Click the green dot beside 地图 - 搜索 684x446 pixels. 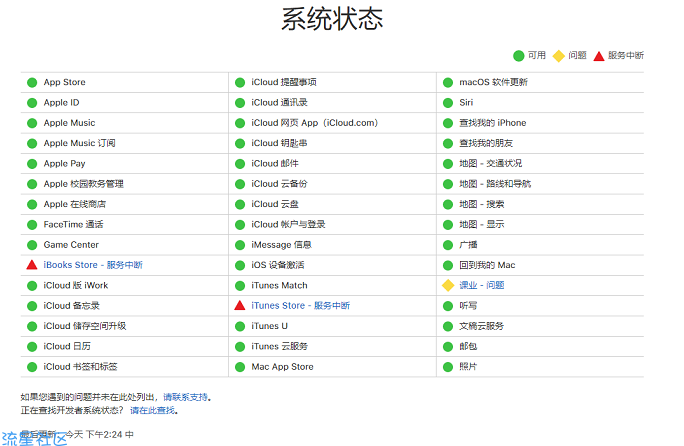[x=448, y=204]
